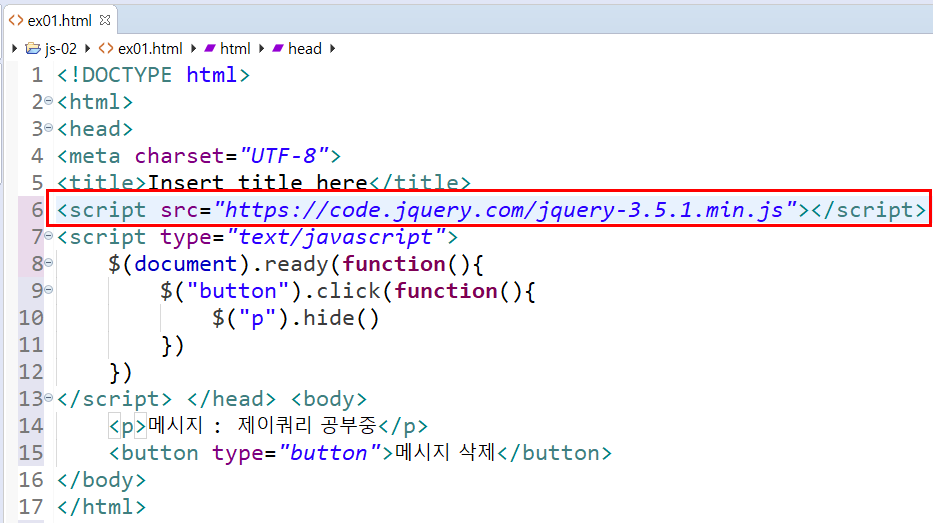Click the head tag icon in breadcrumb

pos(277,48)
